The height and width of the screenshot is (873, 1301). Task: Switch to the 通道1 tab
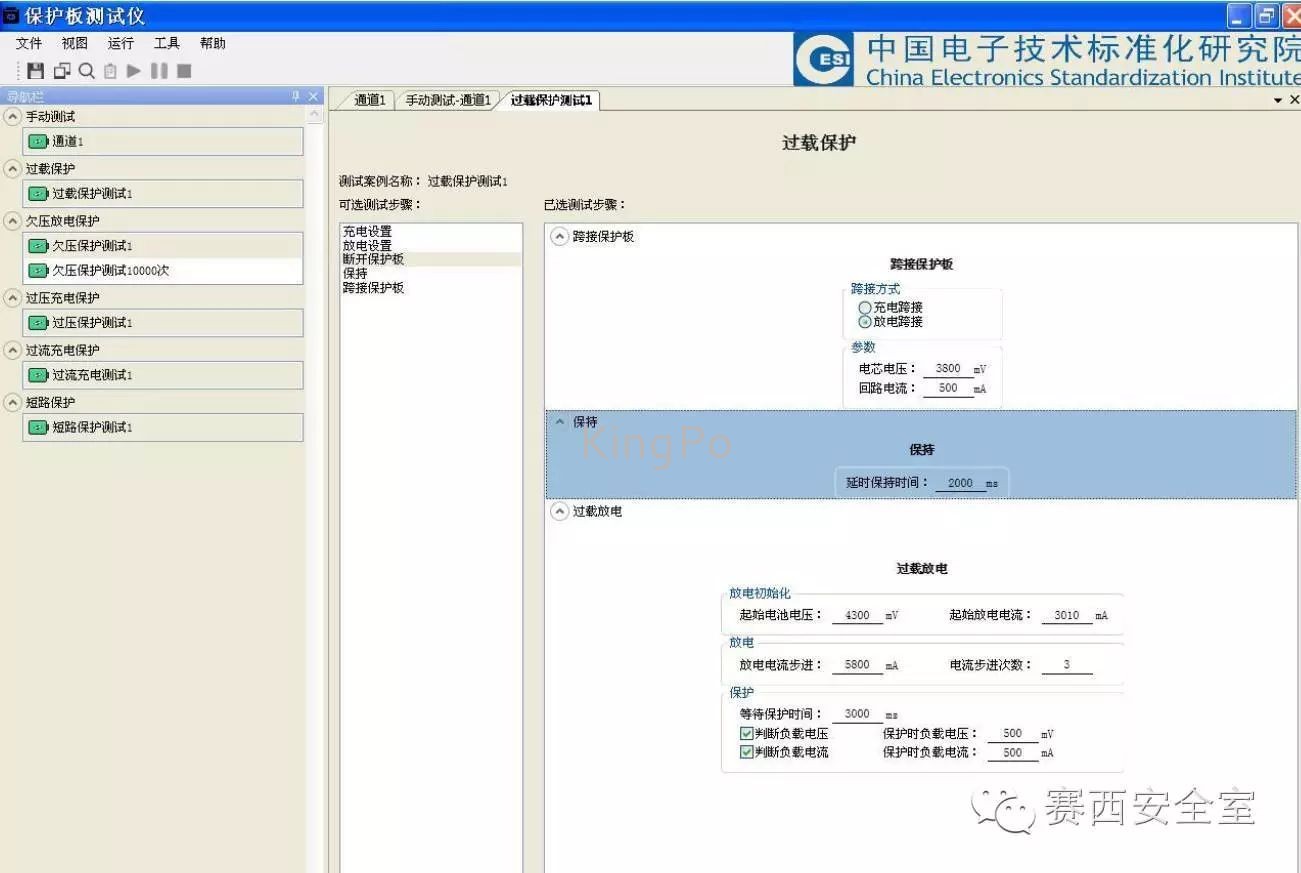click(x=369, y=100)
